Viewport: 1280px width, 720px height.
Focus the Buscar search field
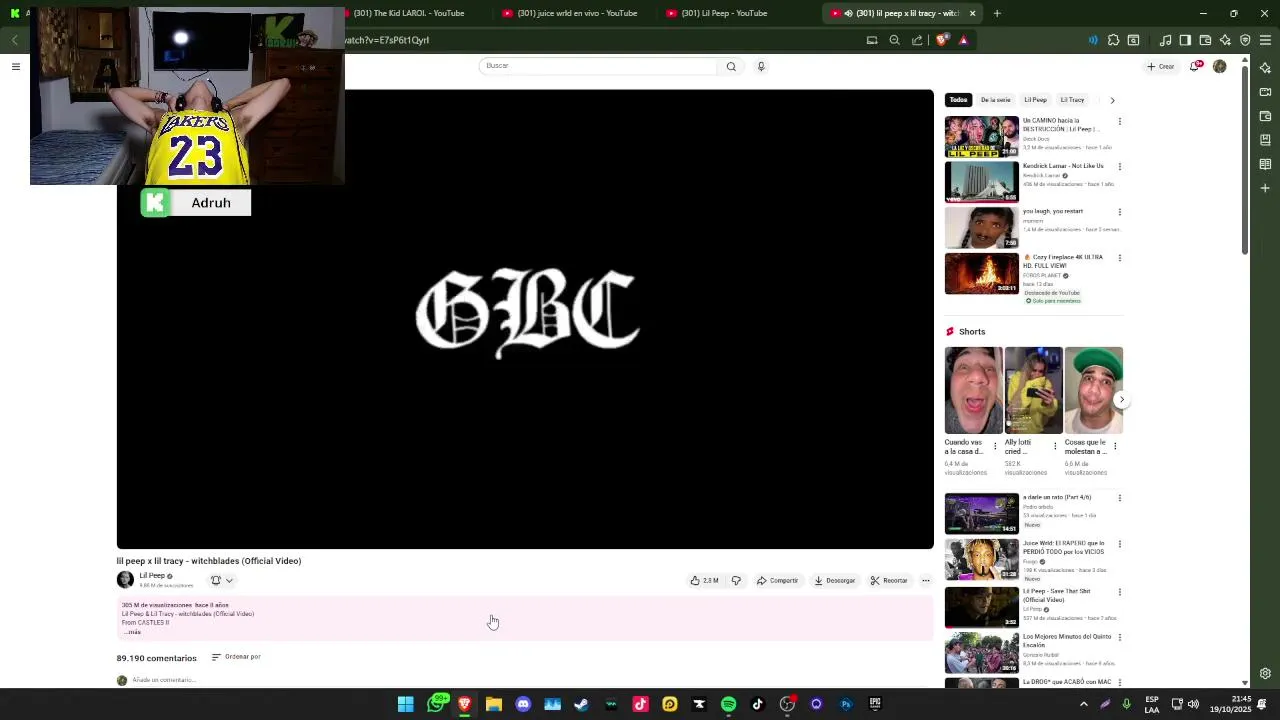pyautogui.click(x=598, y=66)
